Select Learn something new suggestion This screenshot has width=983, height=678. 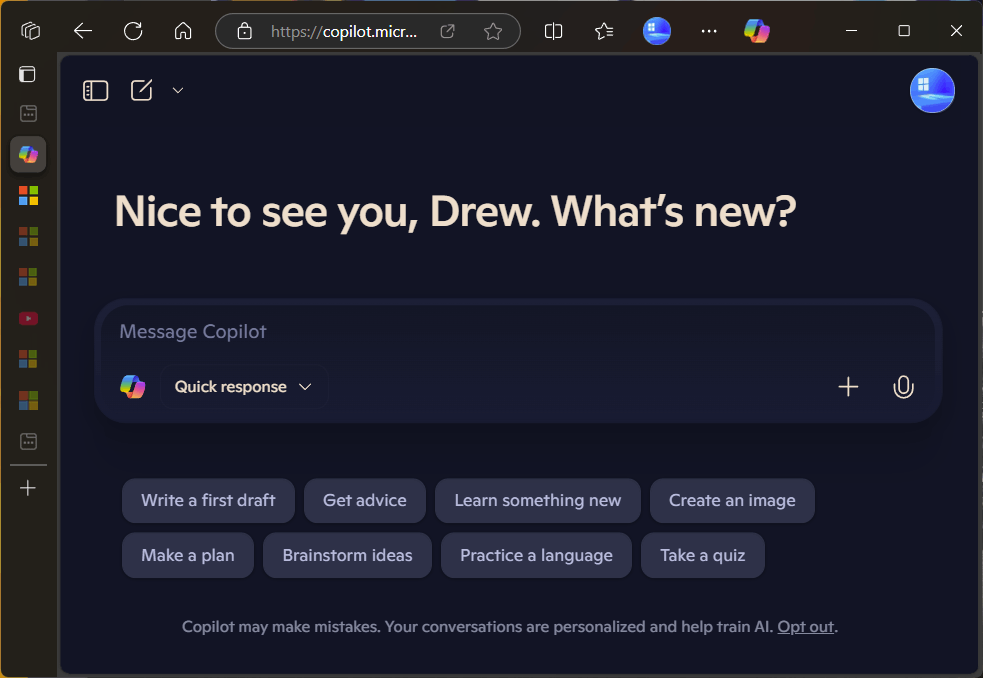pos(538,501)
